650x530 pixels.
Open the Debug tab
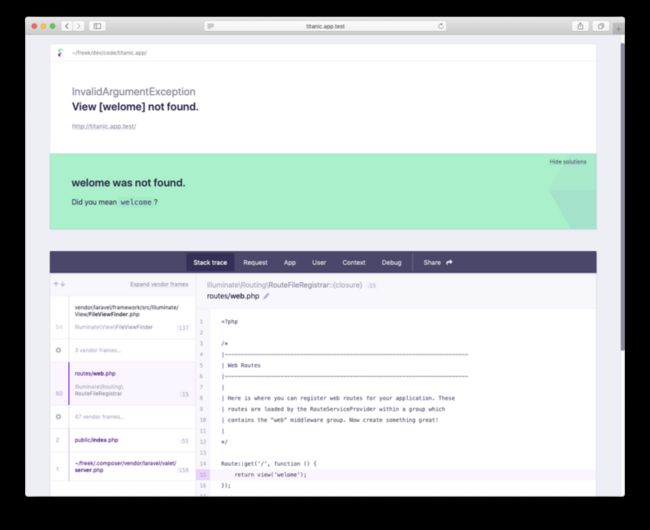(x=391, y=262)
